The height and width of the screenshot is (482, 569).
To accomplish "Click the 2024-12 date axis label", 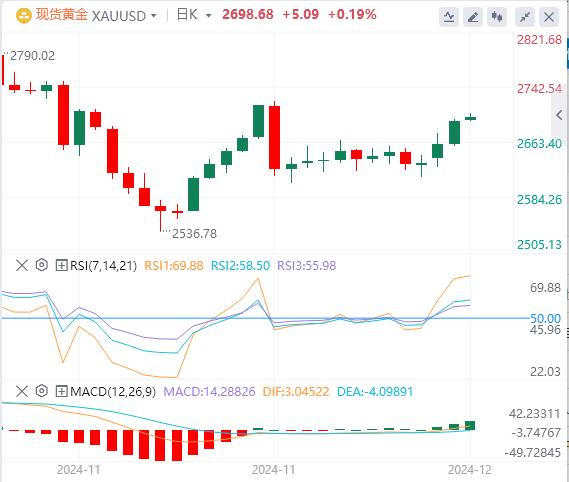I will 470,470.
